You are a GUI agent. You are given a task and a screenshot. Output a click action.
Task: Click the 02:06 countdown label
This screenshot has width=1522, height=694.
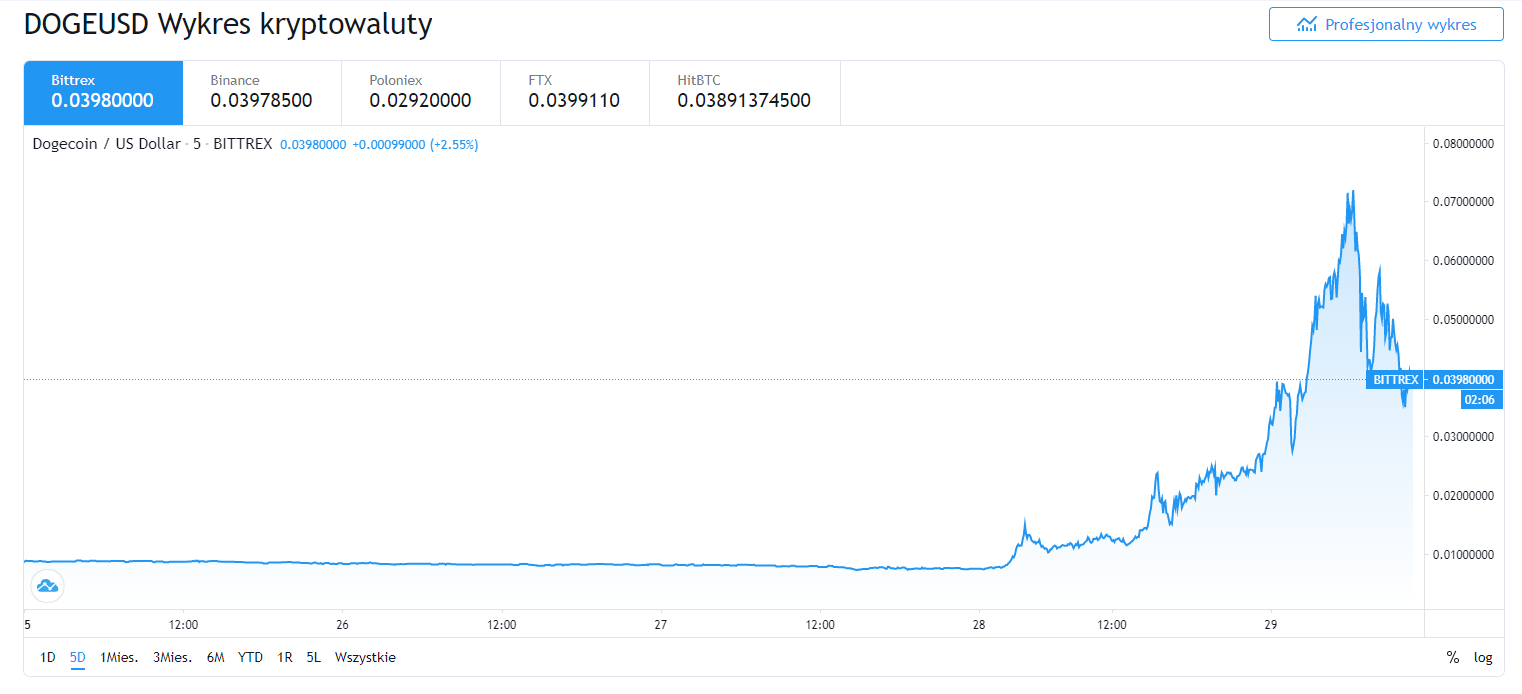[x=1482, y=399]
